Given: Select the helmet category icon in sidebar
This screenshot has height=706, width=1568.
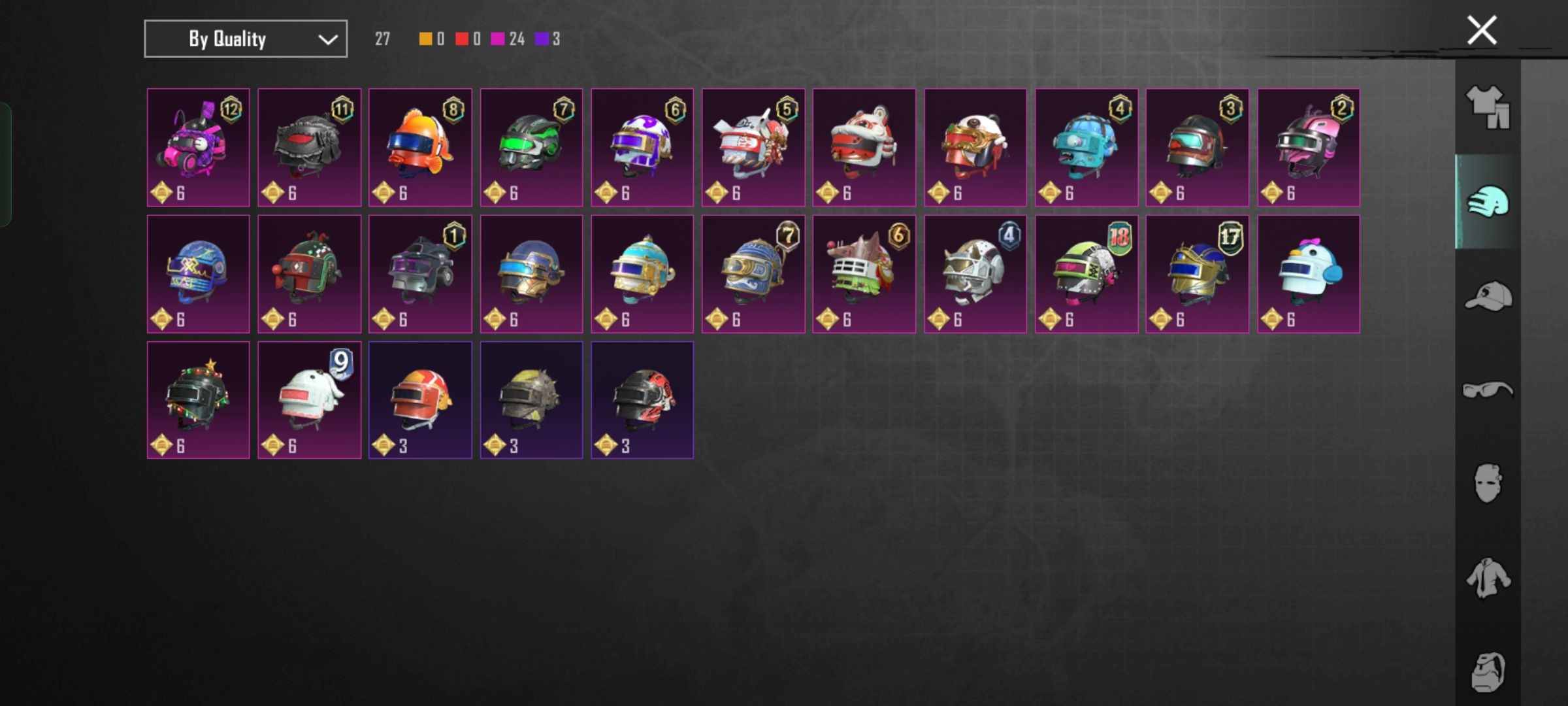Looking at the screenshot, I should tap(1488, 201).
